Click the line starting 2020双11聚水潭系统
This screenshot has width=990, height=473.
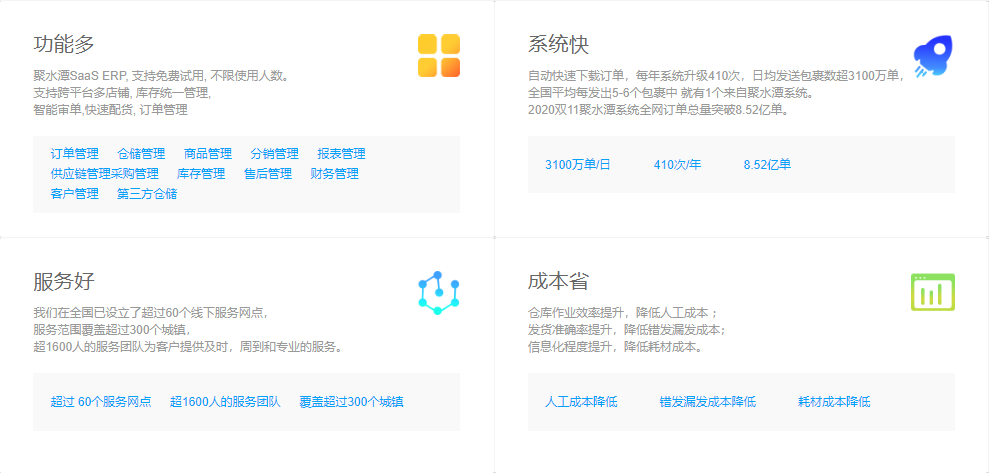pos(660,109)
